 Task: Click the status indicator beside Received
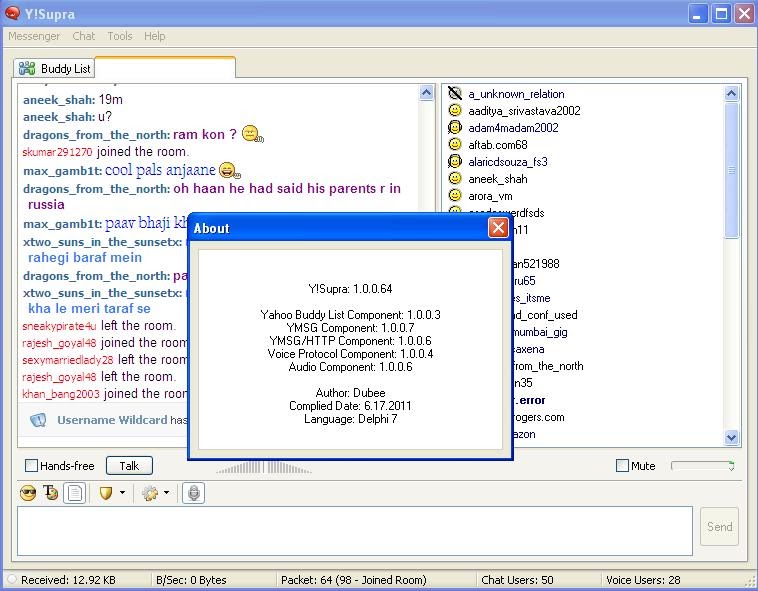coord(12,579)
